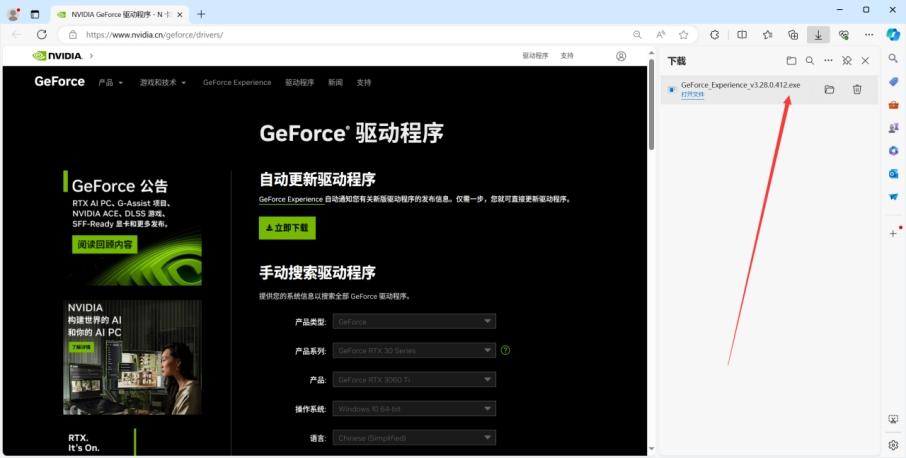906x458 pixels.
Task: Open the 产品系列 dropdown list
Action: 414,351
